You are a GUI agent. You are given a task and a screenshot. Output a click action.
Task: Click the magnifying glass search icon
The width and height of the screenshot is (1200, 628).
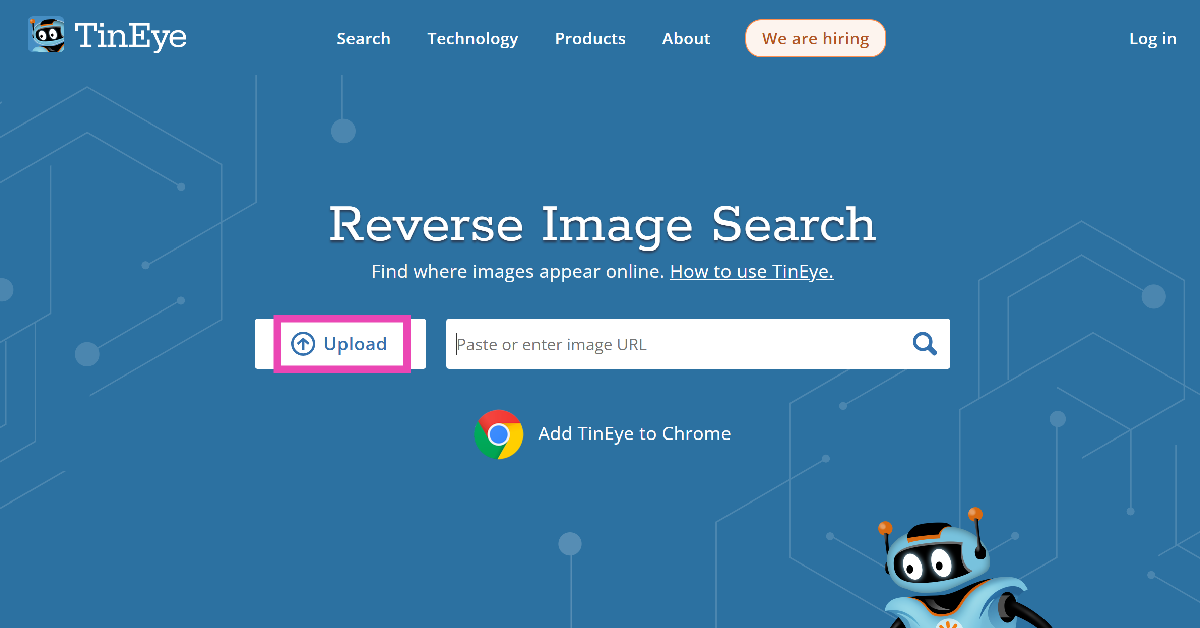tap(925, 344)
